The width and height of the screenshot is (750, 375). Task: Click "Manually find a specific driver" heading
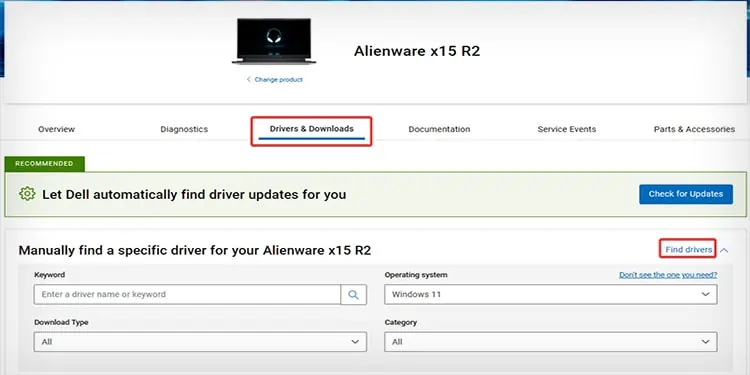(195, 250)
